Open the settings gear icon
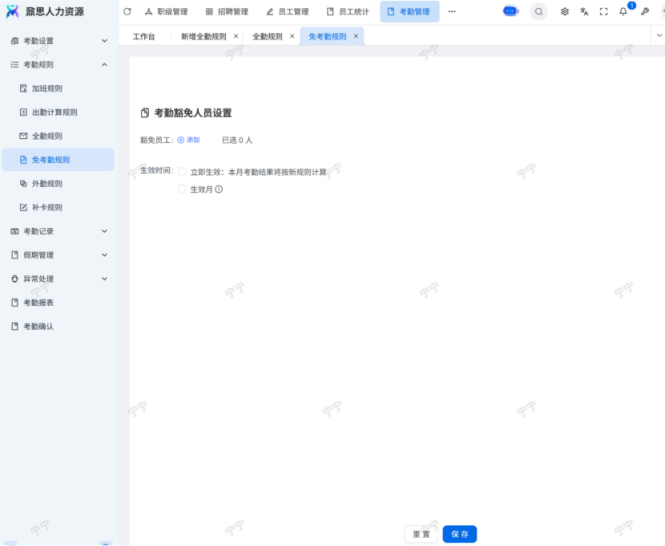Screen dimensions: 665x546 coord(565,12)
